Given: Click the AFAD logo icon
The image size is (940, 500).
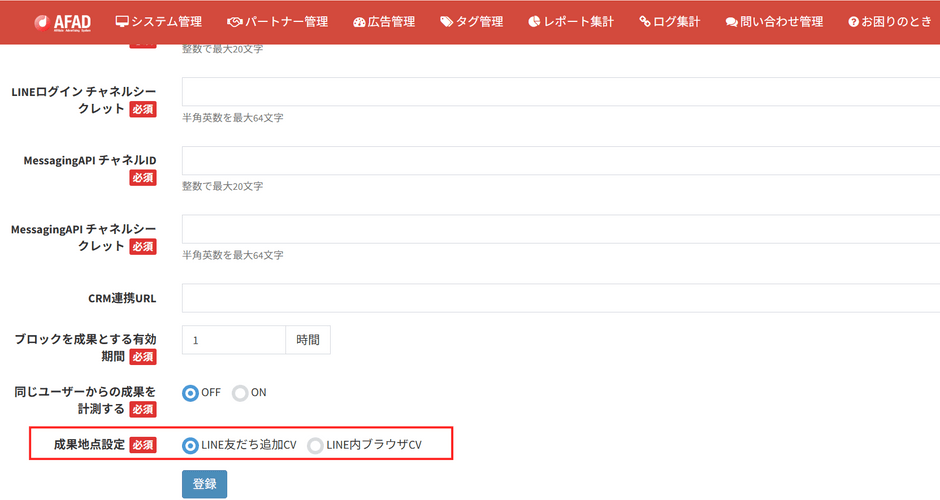Looking at the screenshot, I should [42, 22].
